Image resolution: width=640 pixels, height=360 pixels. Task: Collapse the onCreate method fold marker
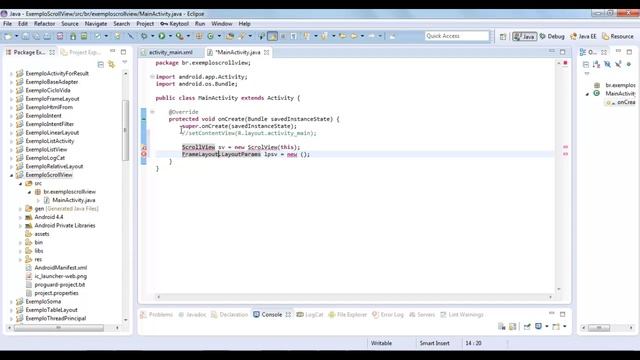click(x=152, y=112)
